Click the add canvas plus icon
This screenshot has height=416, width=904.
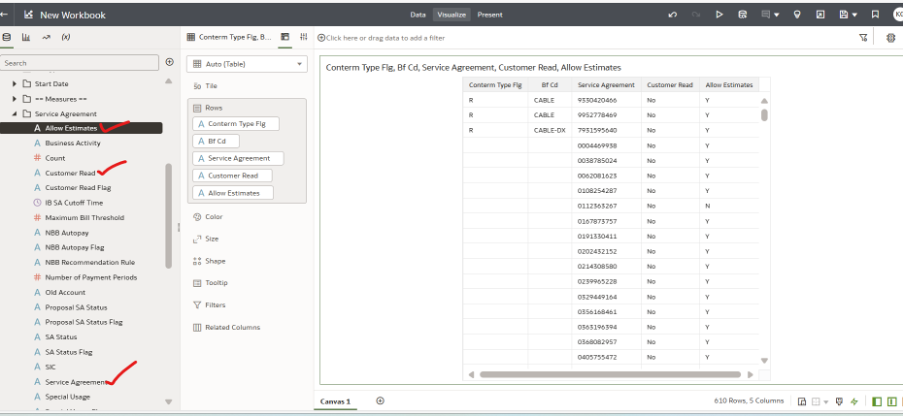[x=380, y=401]
